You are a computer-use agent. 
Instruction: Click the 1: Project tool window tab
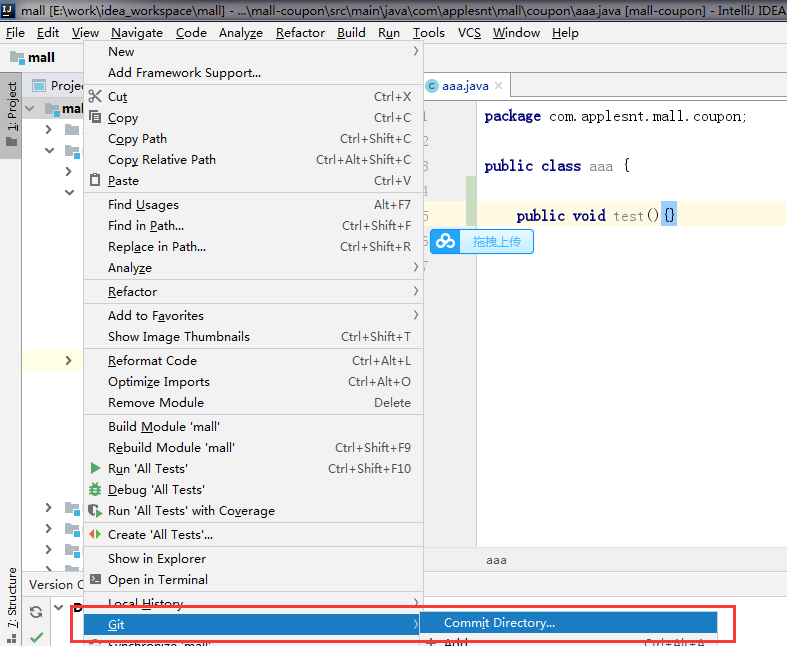click(x=11, y=114)
